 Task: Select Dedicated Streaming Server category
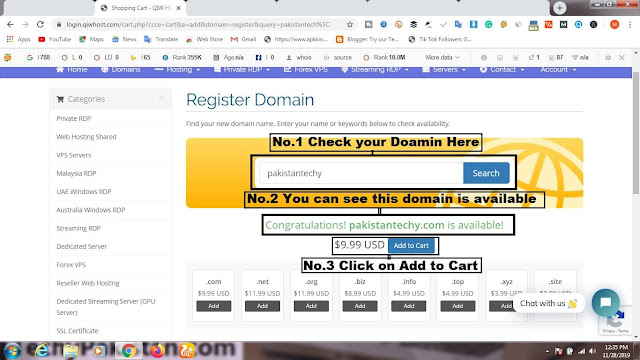(x=106, y=307)
